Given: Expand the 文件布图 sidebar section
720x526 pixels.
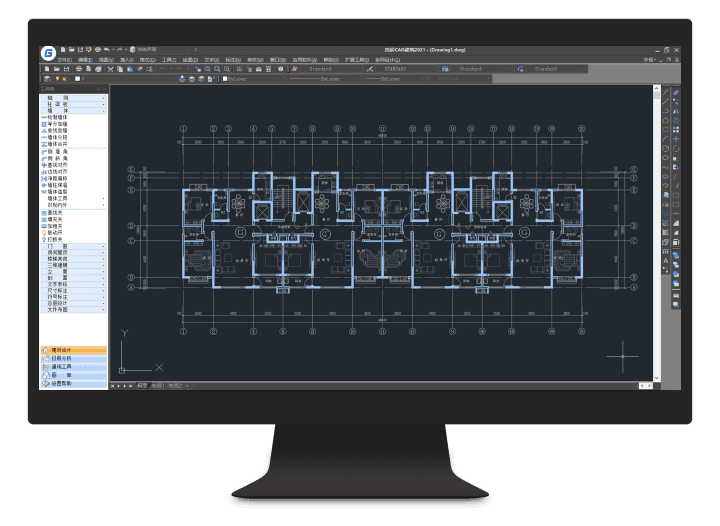Looking at the screenshot, I should 73,310.
